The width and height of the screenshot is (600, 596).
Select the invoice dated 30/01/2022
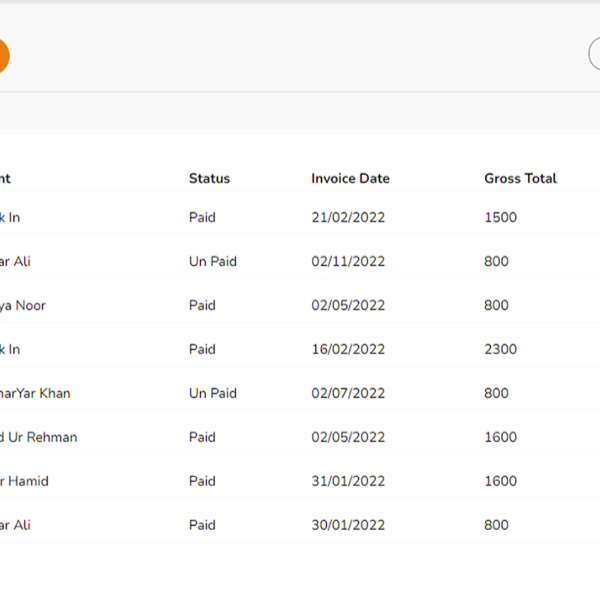tap(347, 525)
